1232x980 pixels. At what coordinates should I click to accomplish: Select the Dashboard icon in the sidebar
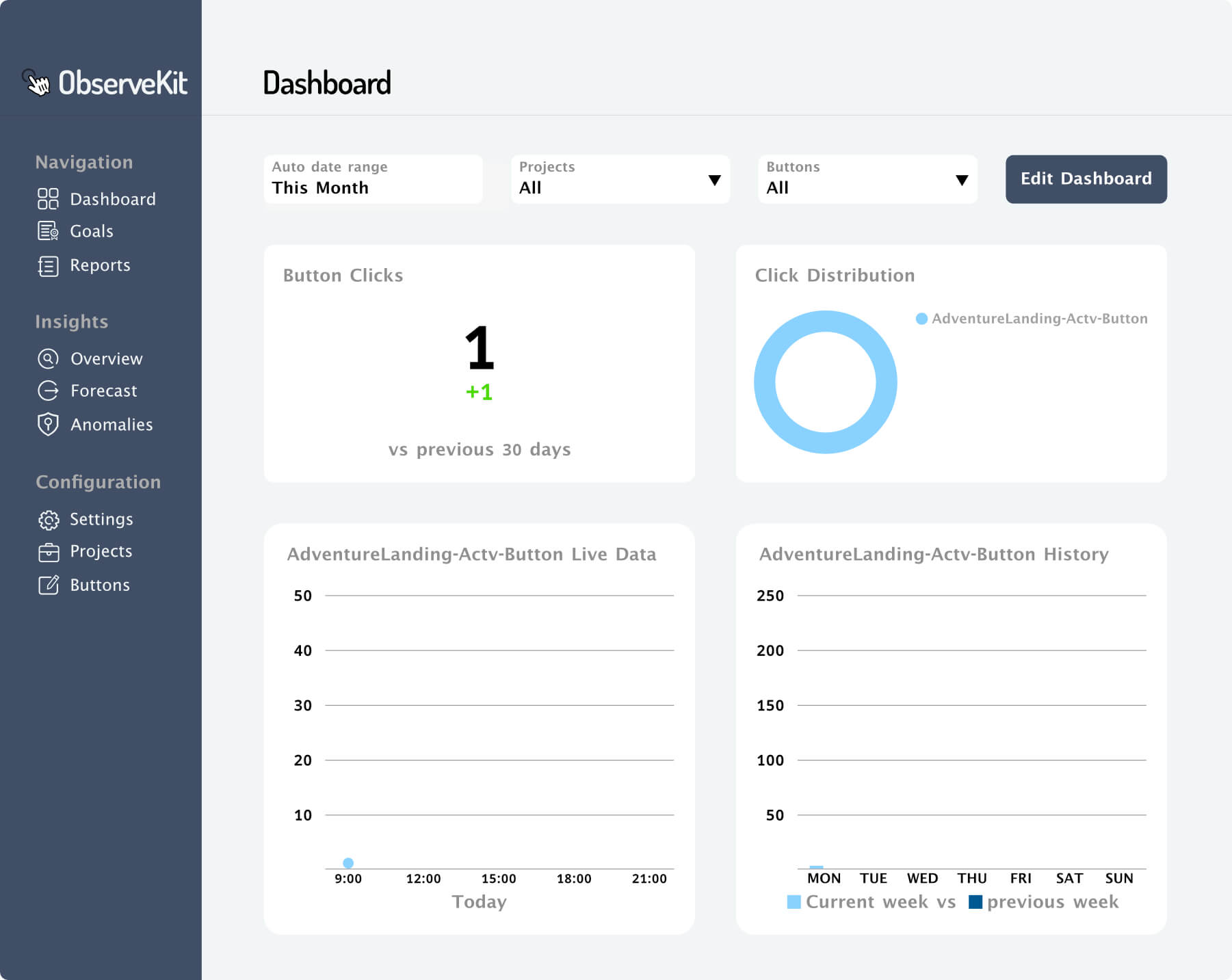pyautogui.click(x=47, y=199)
